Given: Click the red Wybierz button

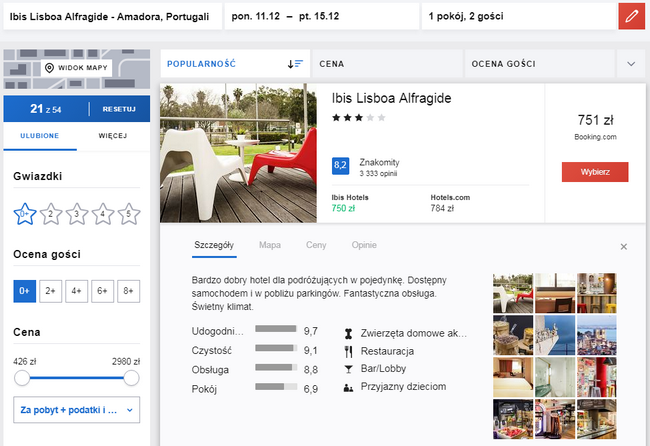Looking at the screenshot, I should 595,171.
